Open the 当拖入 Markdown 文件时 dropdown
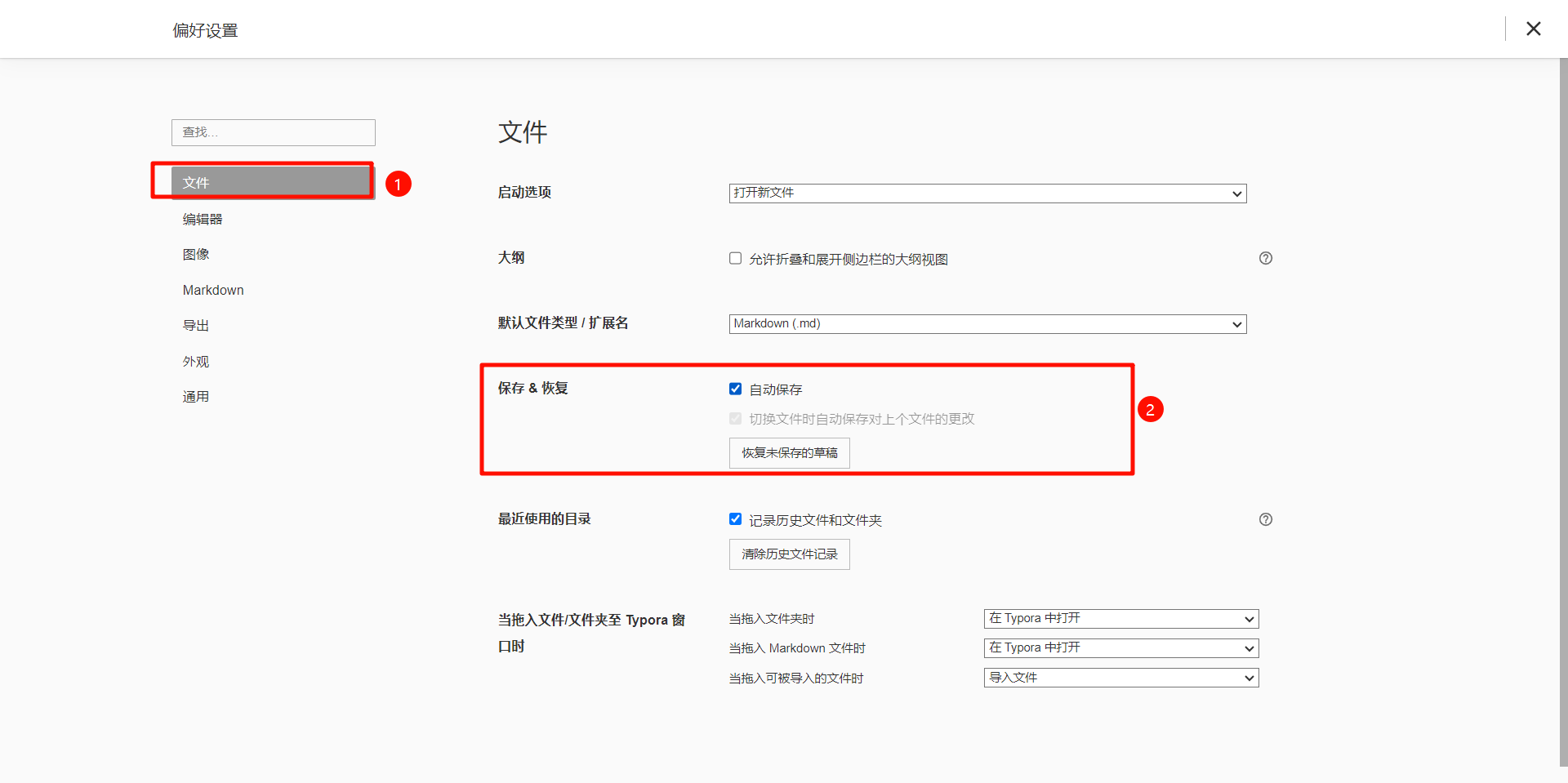The height and width of the screenshot is (783, 1568). click(1121, 648)
